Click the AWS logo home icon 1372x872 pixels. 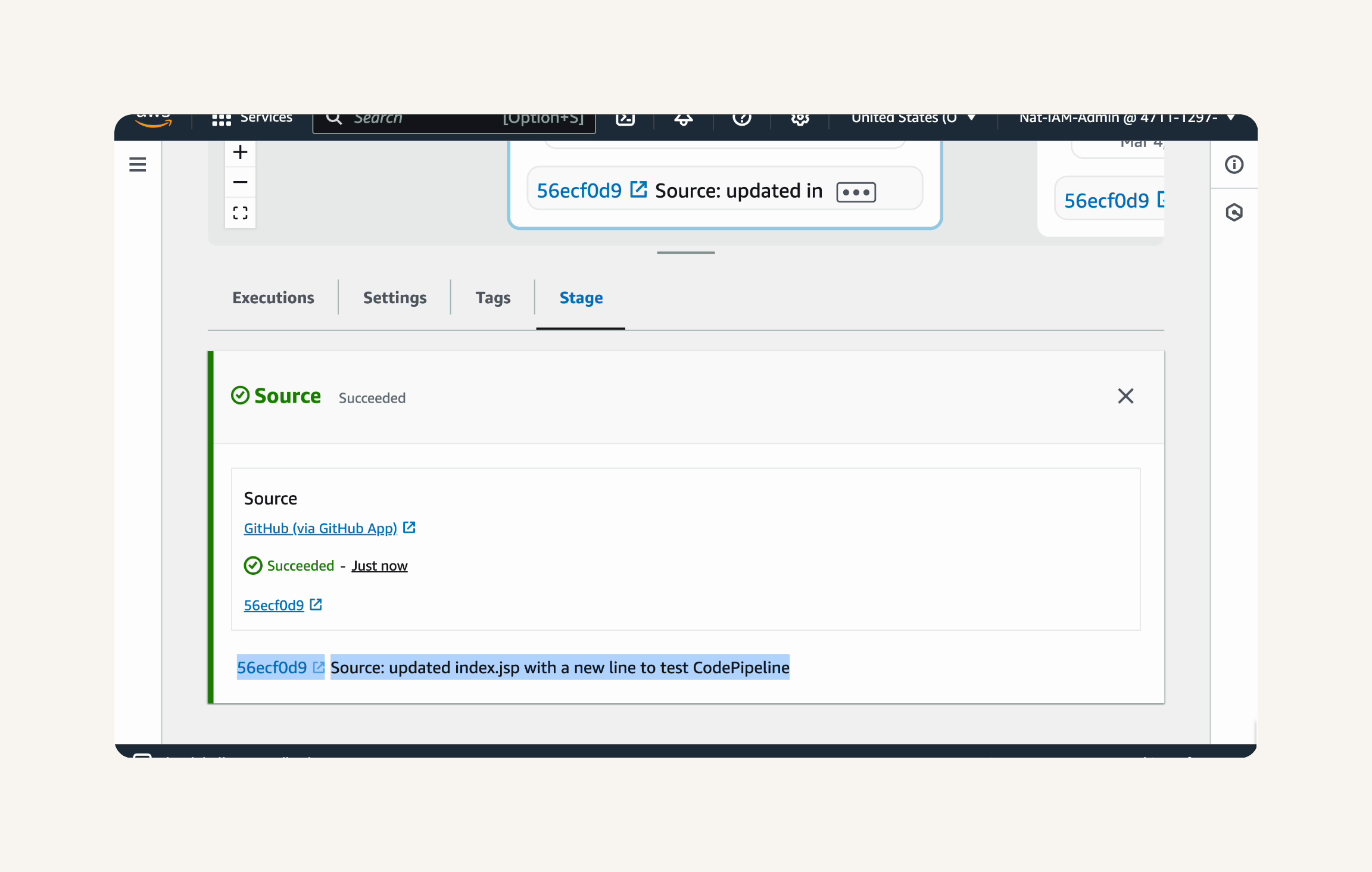[x=154, y=120]
